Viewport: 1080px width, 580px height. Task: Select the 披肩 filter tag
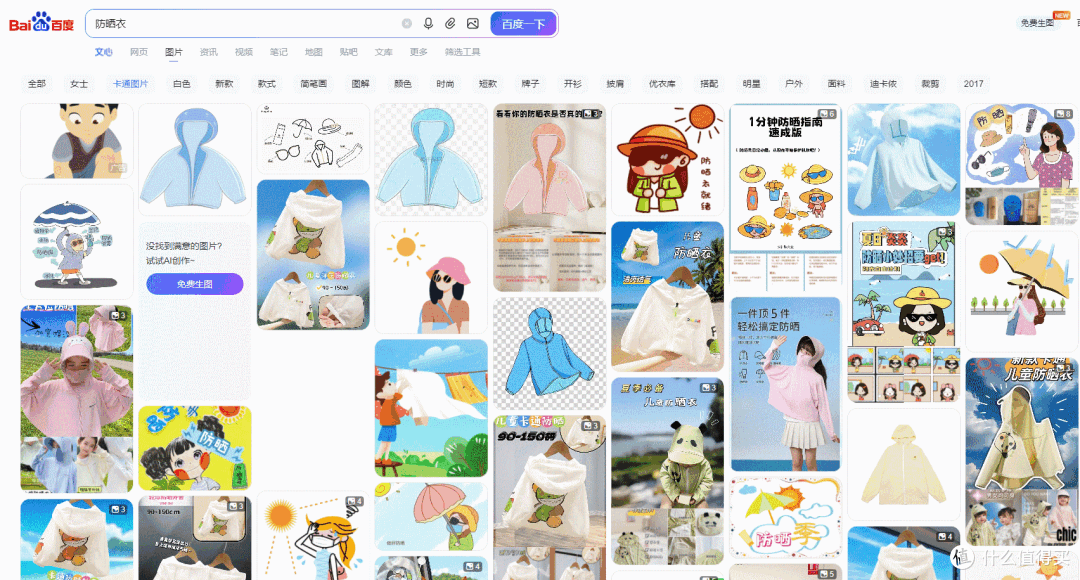click(x=615, y=83)
